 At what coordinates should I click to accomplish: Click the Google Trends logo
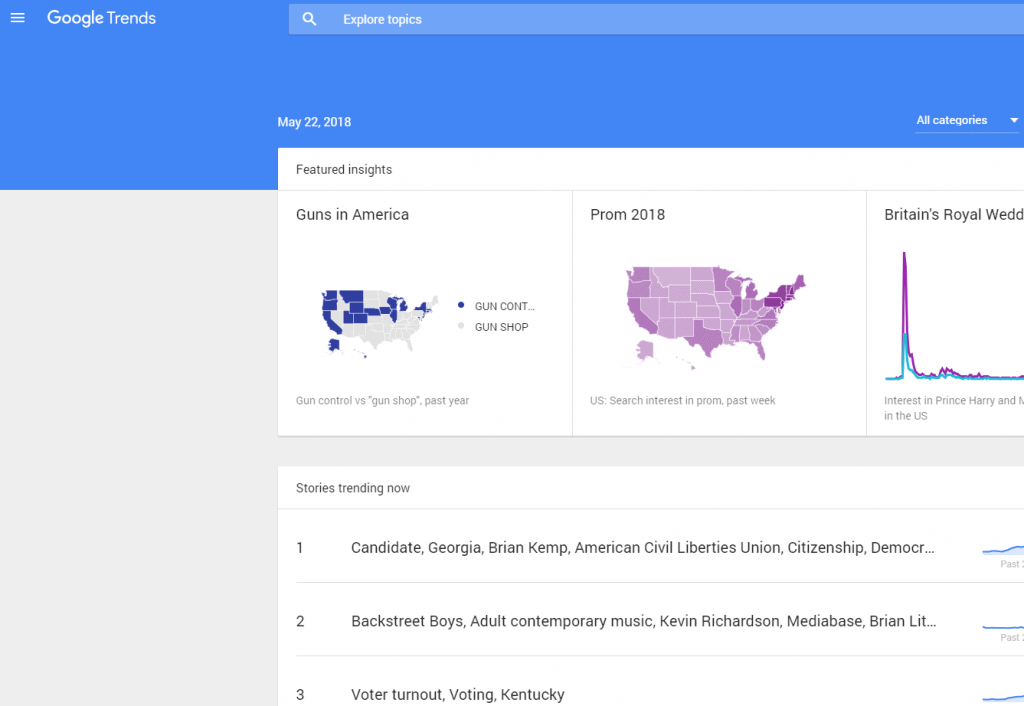101,18
